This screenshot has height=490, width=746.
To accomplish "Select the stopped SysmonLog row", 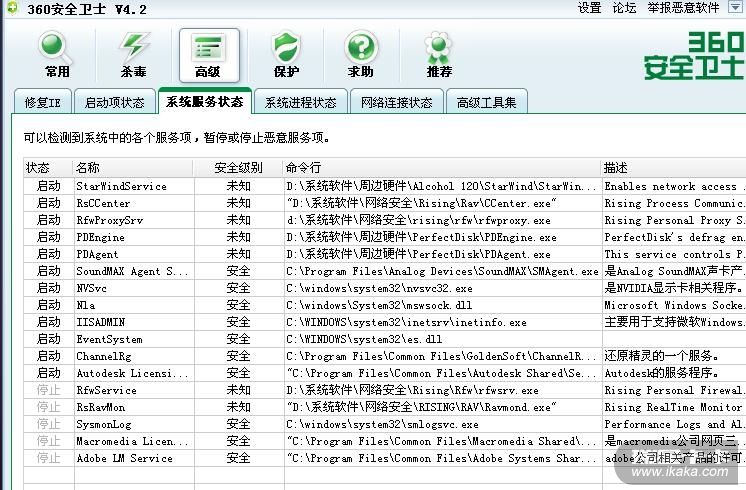I will (384, 424).
